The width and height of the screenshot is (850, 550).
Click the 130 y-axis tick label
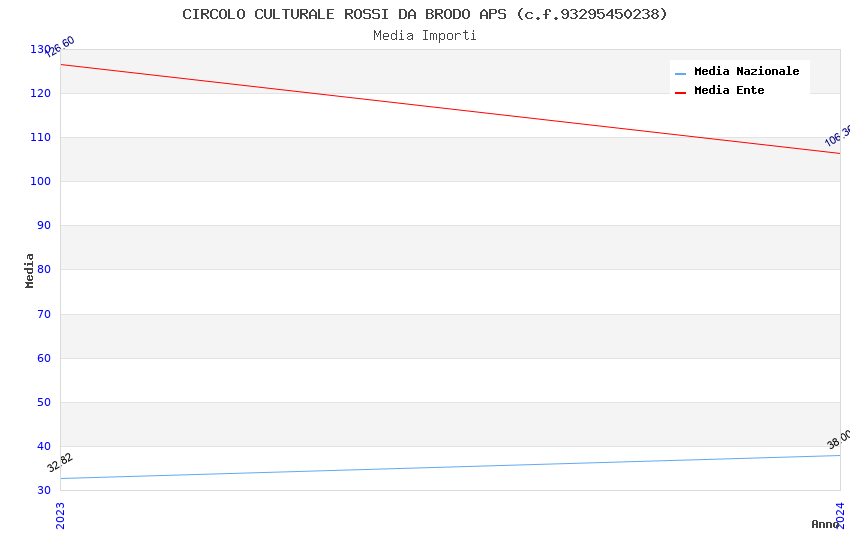[40, 49]
